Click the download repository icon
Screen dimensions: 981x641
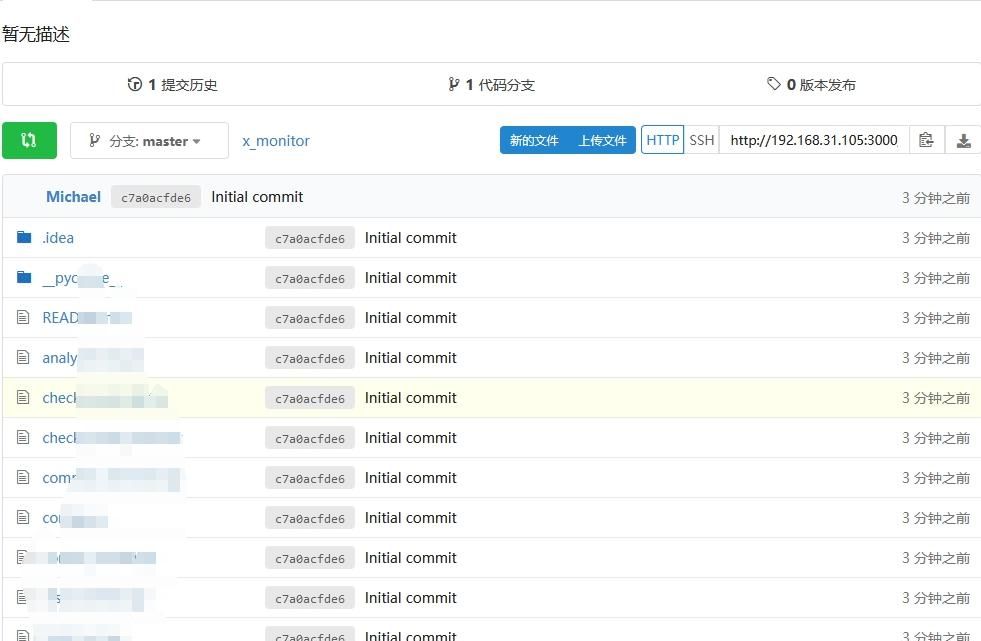click(963, 141)
